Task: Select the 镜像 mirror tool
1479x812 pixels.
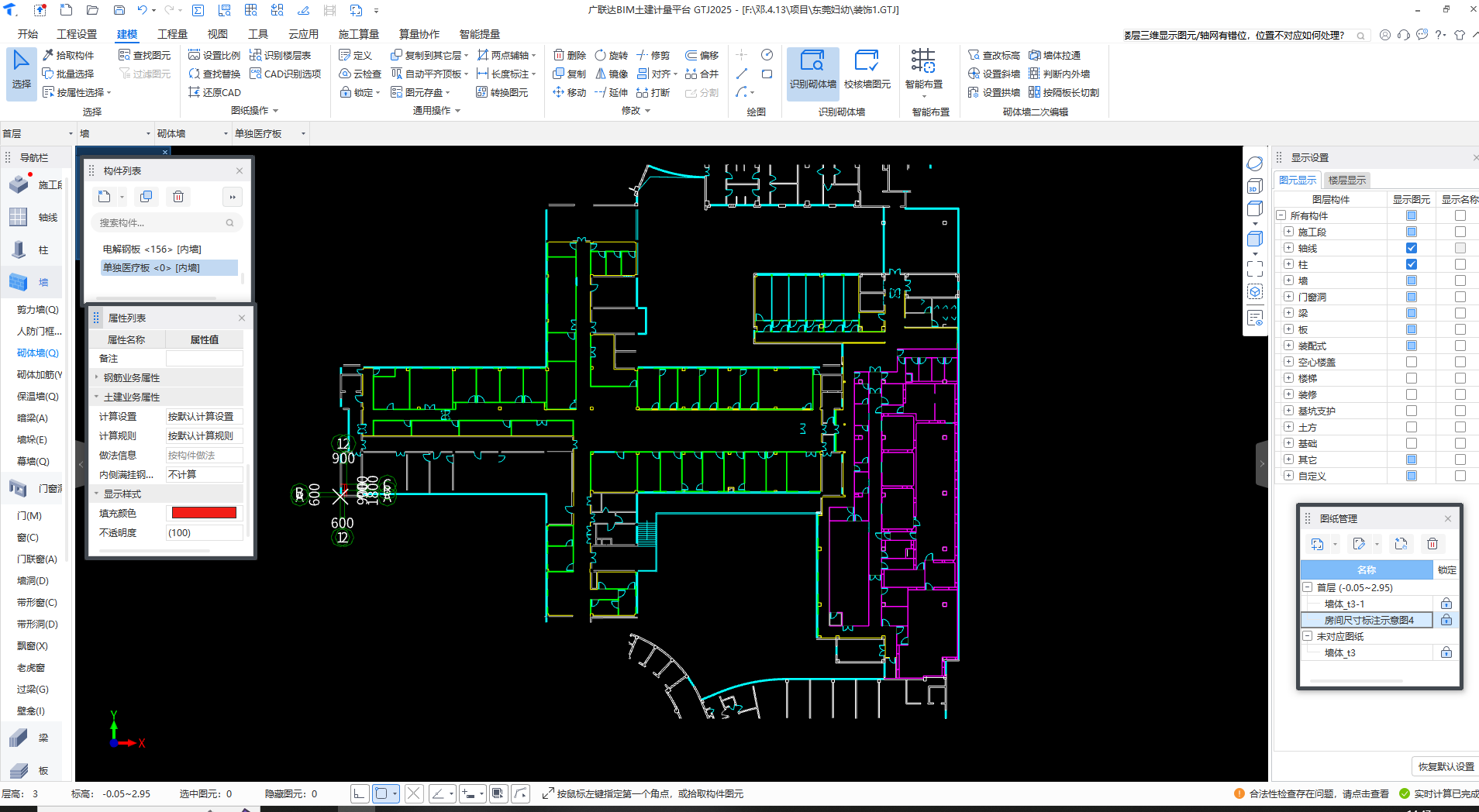Action: (611, 74)
